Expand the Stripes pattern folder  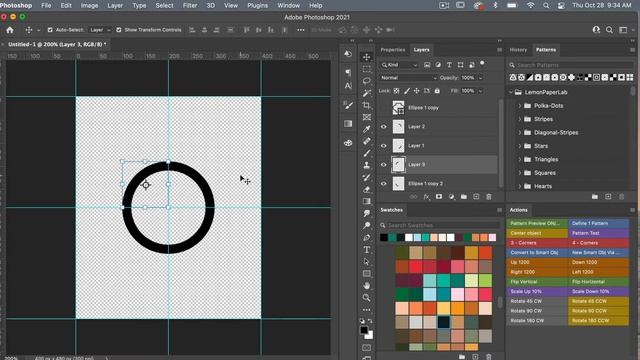520,119
